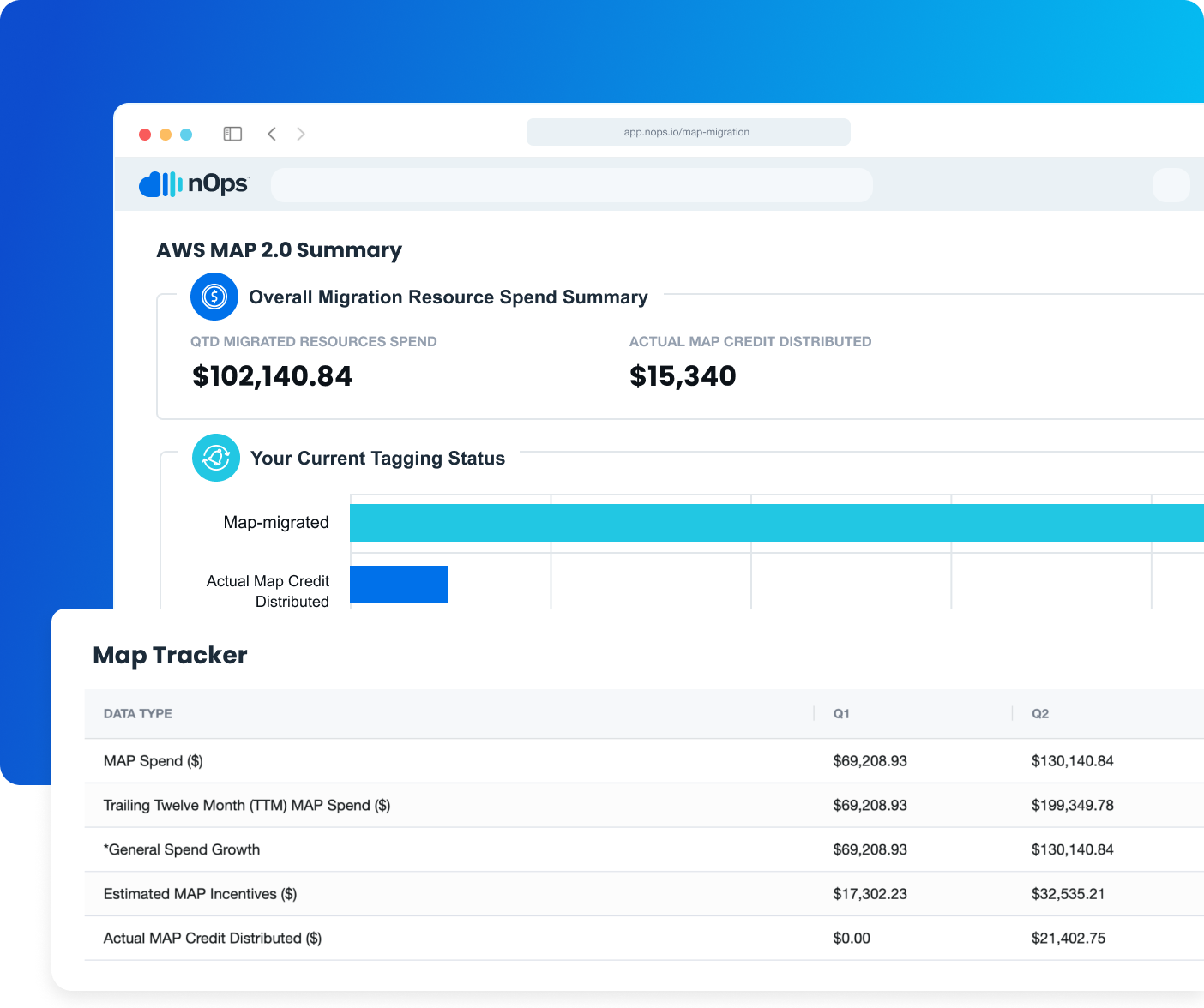This screenshot has height=1008, width=1204.
Task: Click Actual MAP Credit Q1 value $0.00
Action: coord(852,939)
